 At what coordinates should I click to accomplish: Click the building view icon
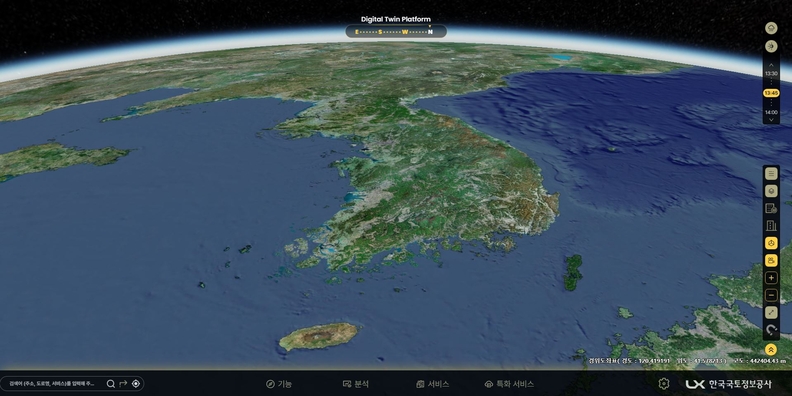tap(771, 226)
